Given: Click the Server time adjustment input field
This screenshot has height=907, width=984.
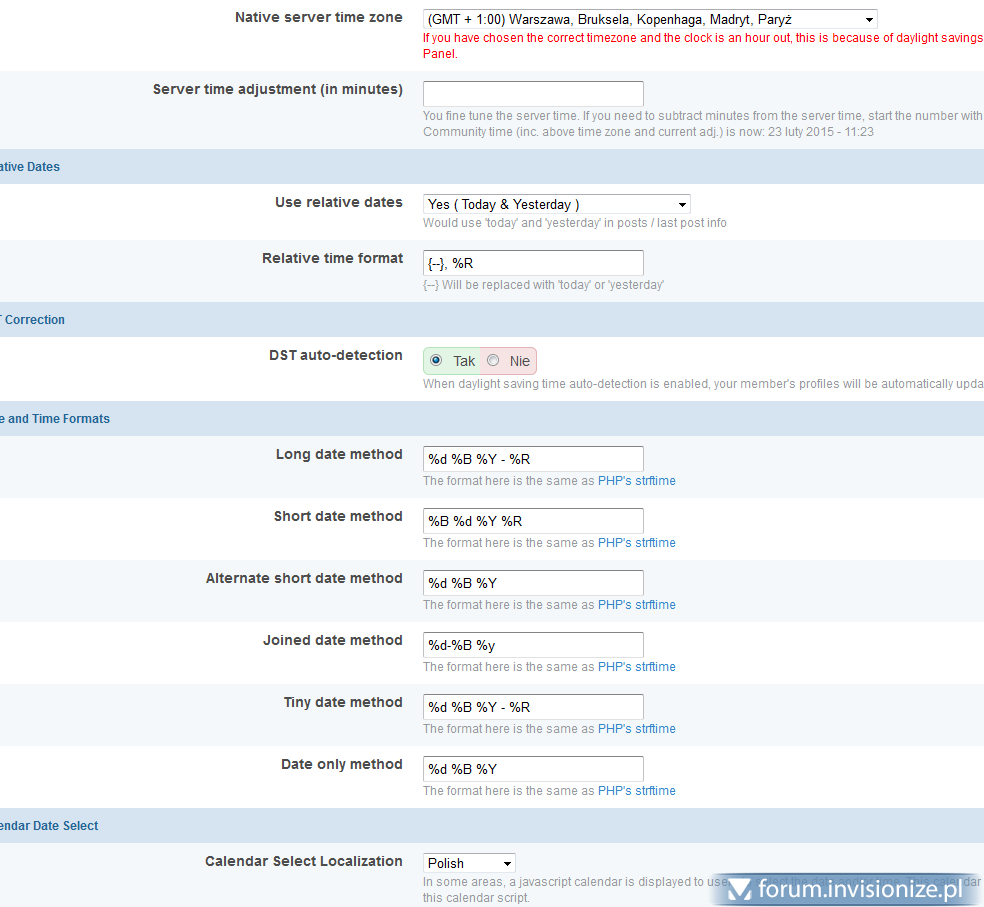Looking at the screenshot, I should (x=533, y=94).
